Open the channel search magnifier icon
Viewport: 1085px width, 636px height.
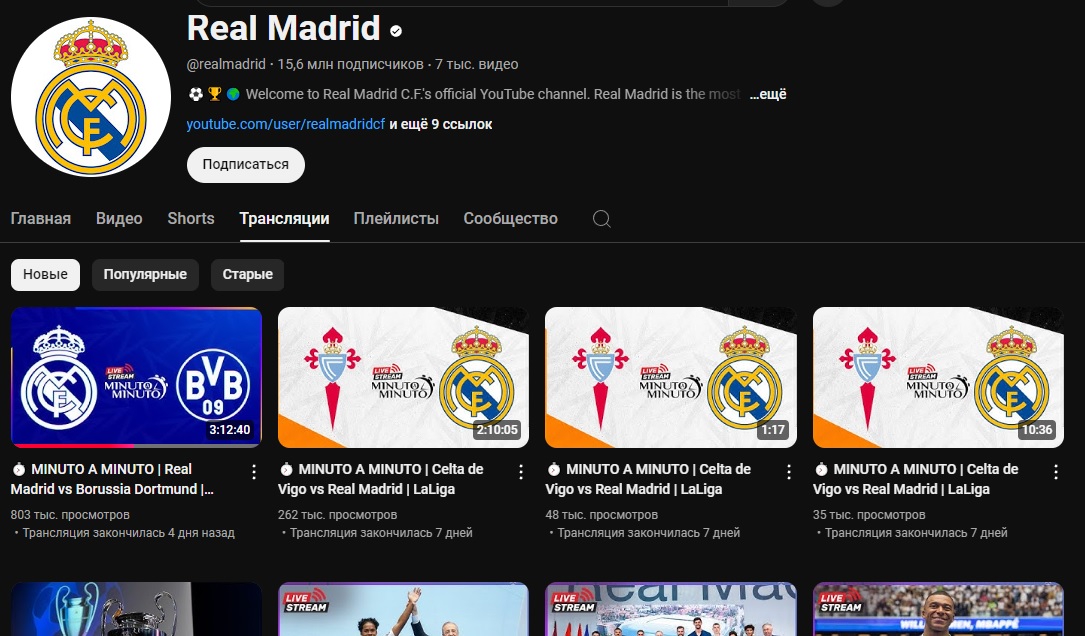[602, 219]
